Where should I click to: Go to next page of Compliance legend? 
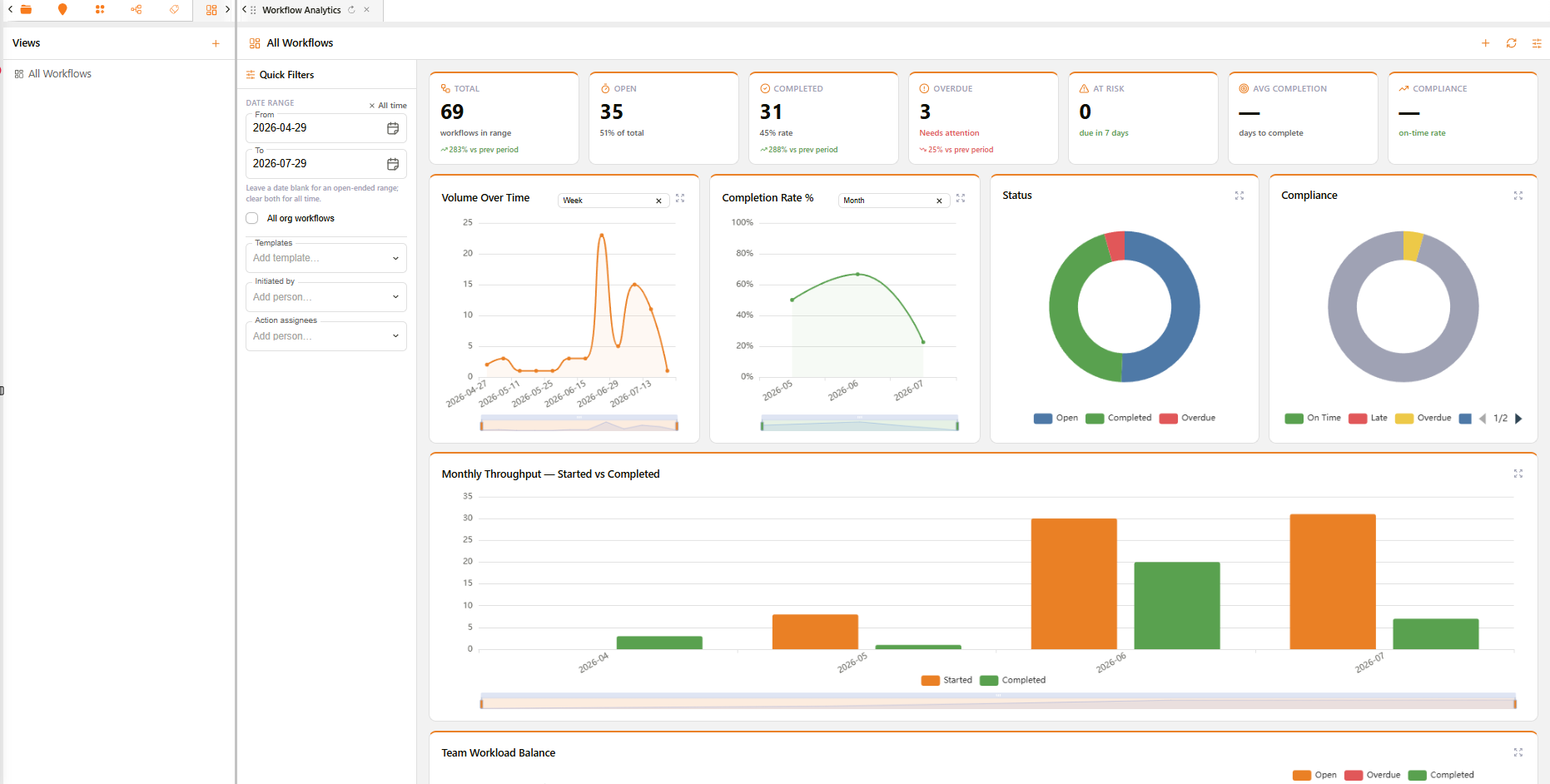click(x=1518, y=419)
